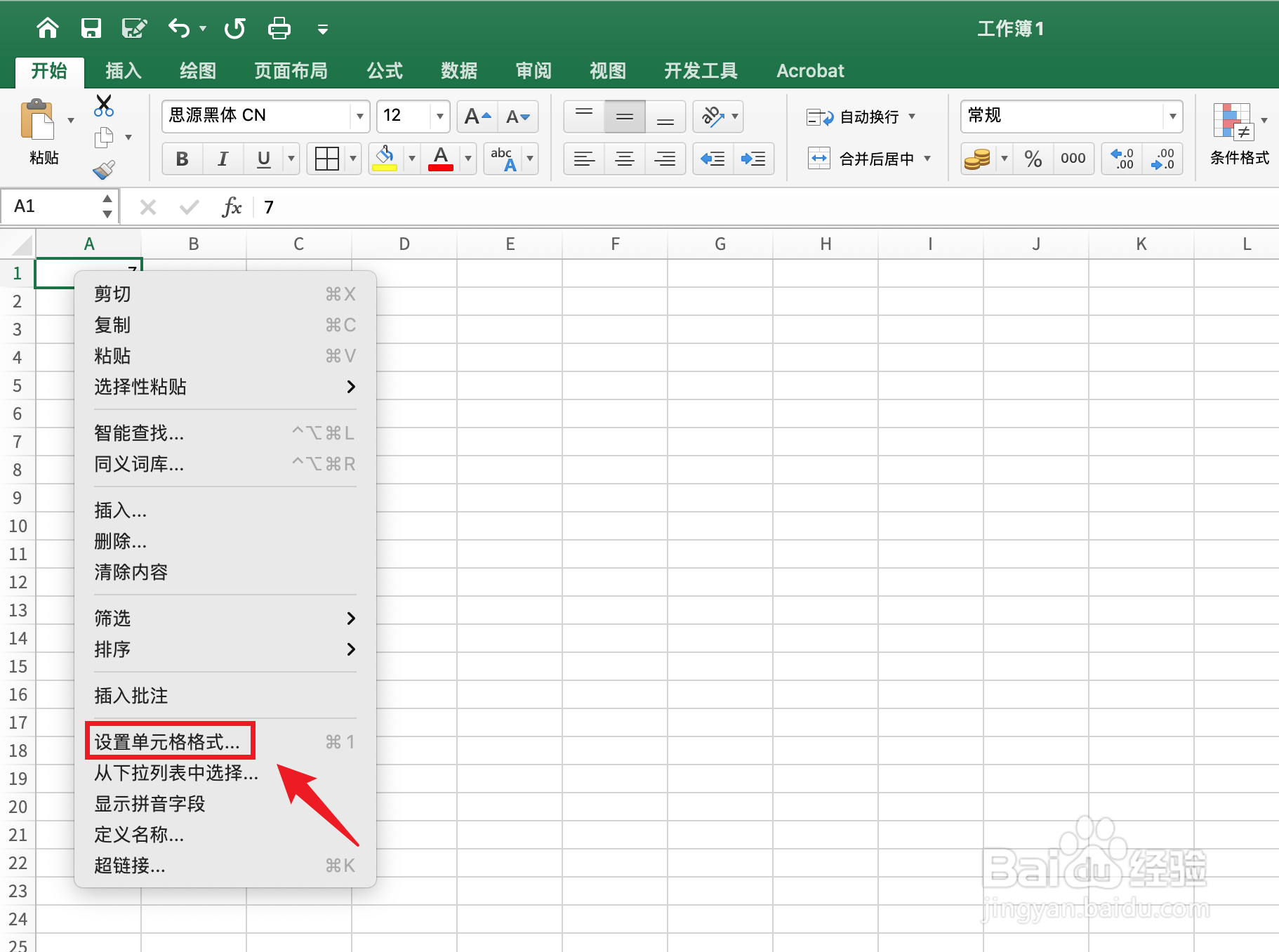The width and height of the screenshot is (1279, 952).
Task: Decrease indent
Action: pos(713,159)
